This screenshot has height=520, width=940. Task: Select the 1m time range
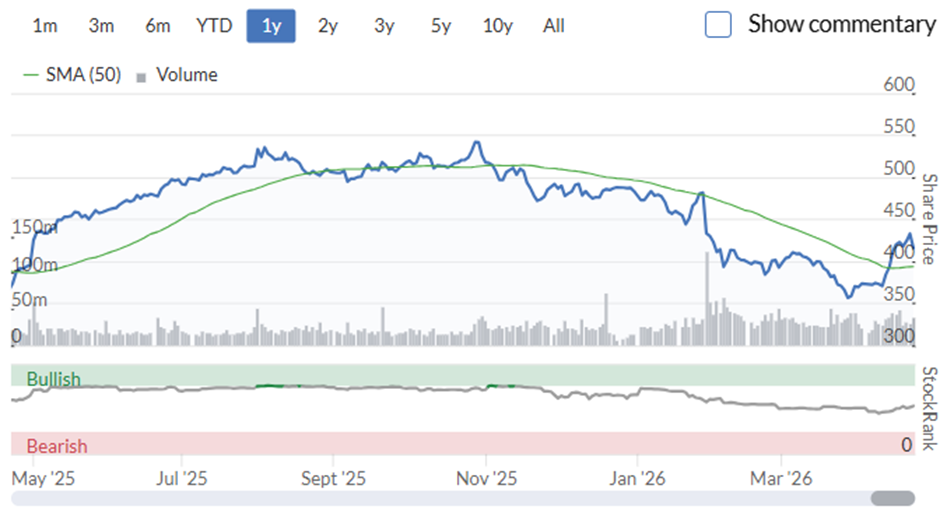45,26
